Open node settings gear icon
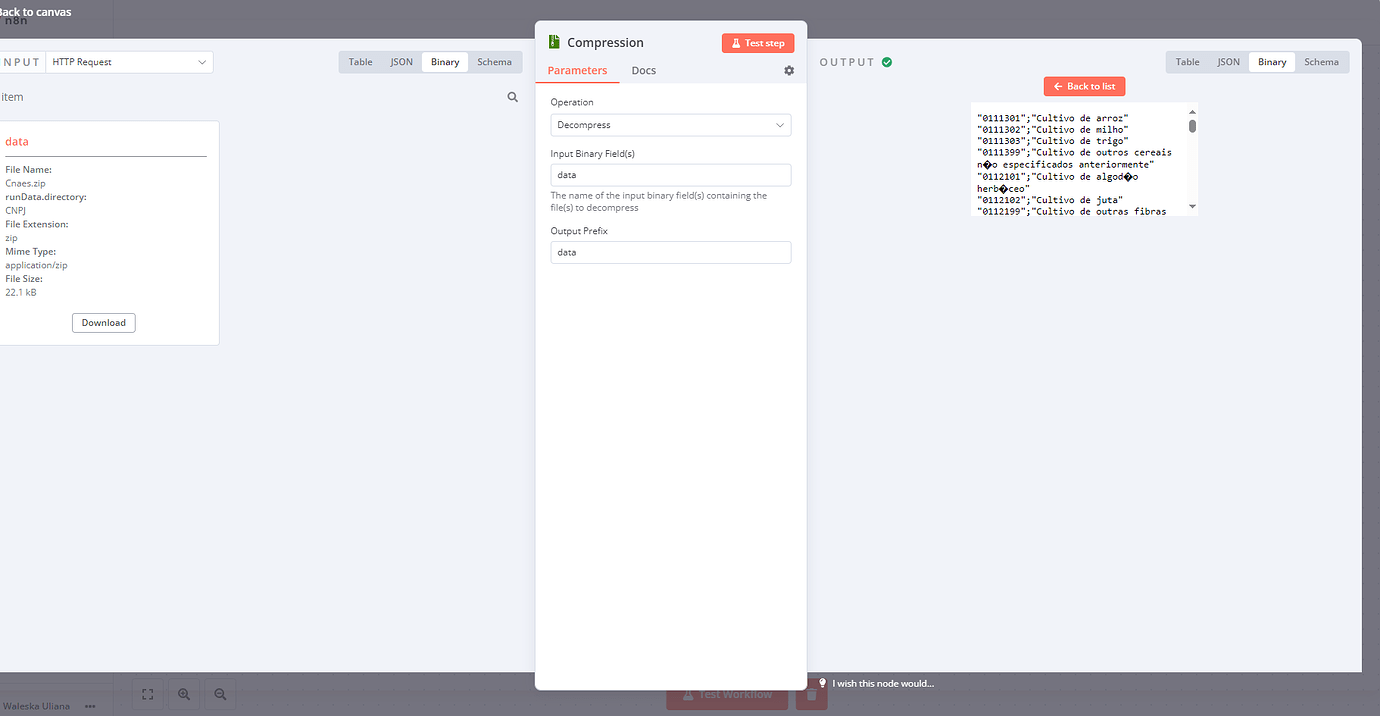Screen dimensions: 1380x716 [x=789, y=71]
